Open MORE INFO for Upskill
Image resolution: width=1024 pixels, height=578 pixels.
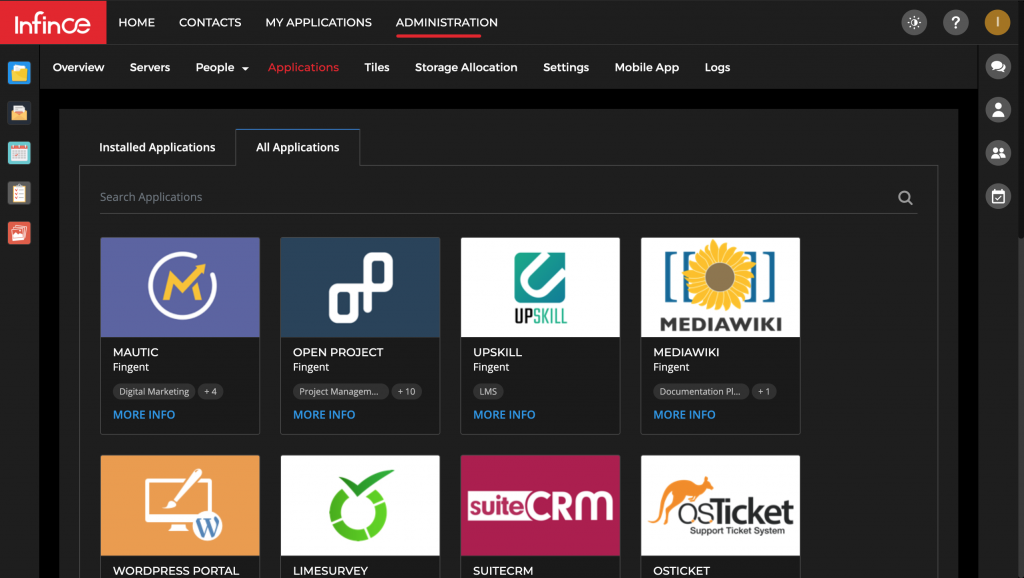coord(504,415)
